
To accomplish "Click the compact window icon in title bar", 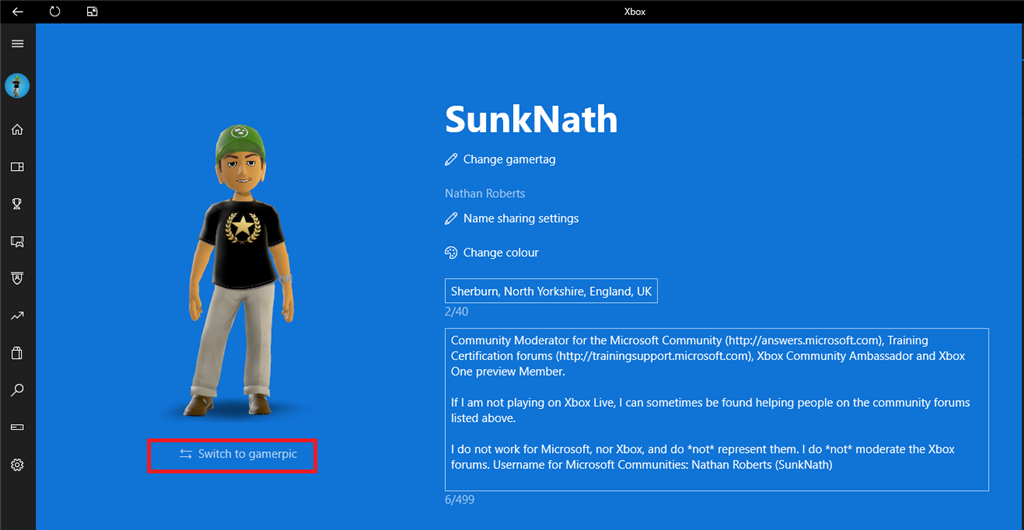I will pyautogui.click(x=92, y=11).
